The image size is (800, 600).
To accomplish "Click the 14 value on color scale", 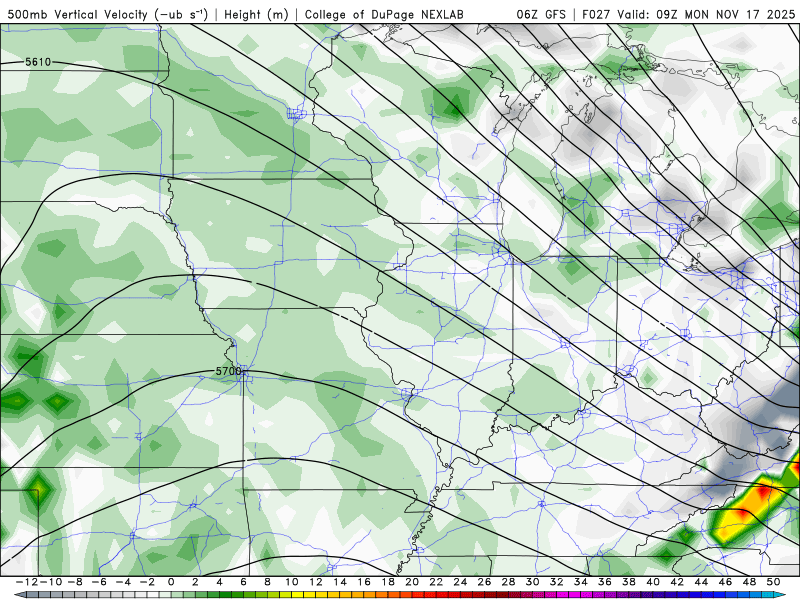I will click(x=340, y=582).
